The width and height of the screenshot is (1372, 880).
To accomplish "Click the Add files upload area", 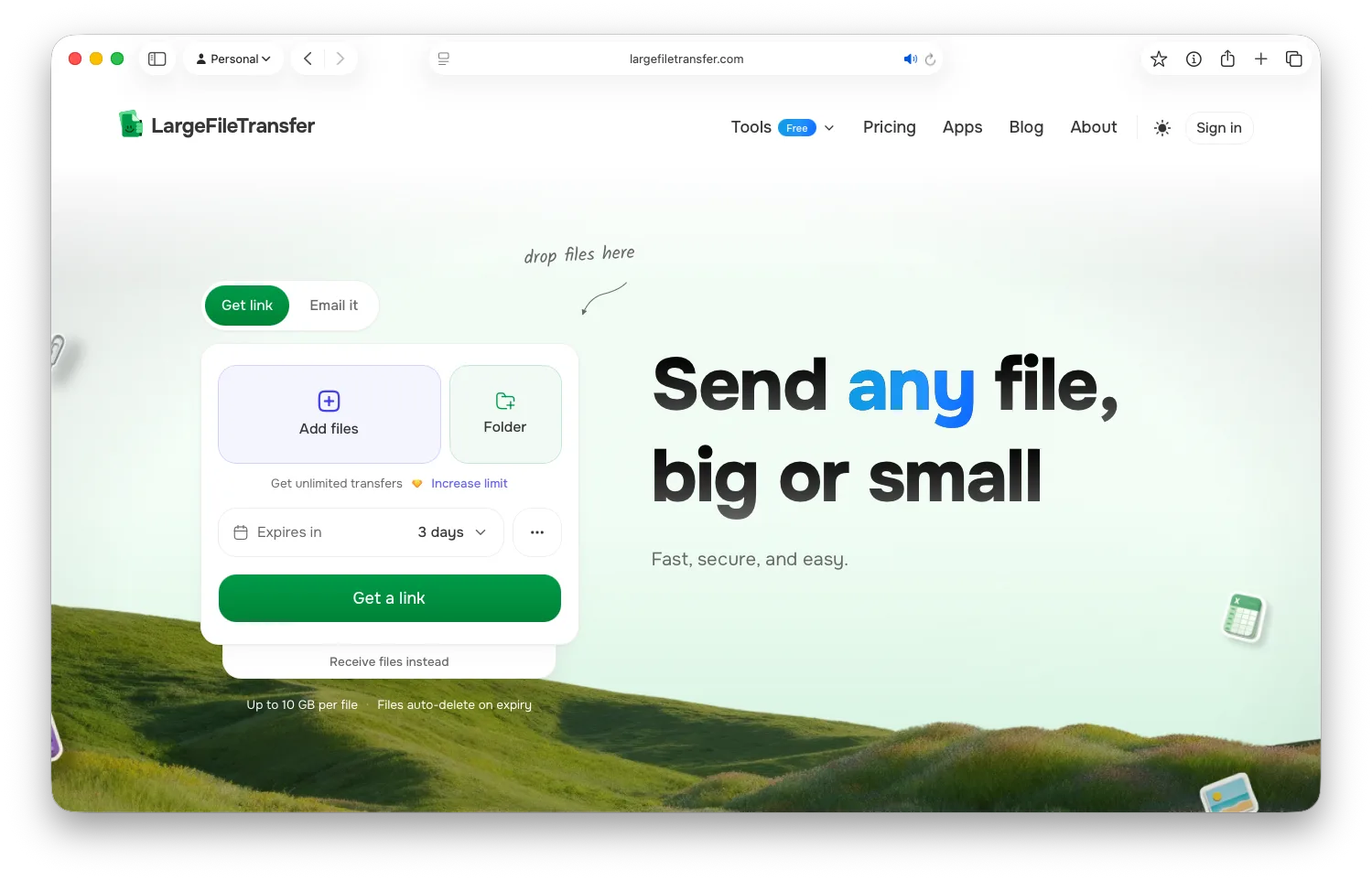I will coord(329,414).
